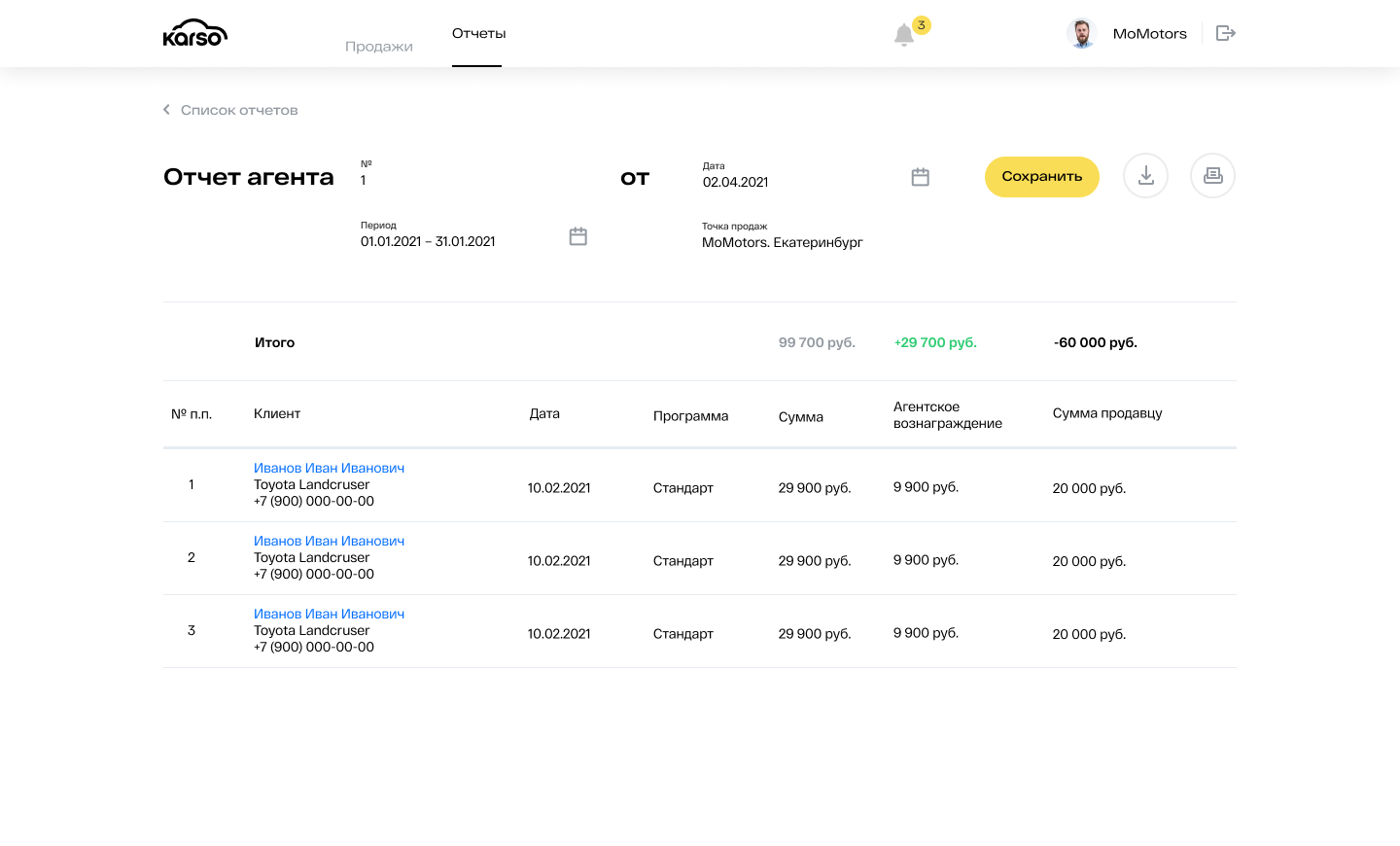The height and width of the screenshot is (846, 1400).
Task: Switch to the Продажи tab
Action: pyautogui.click(x=379, y=47)
